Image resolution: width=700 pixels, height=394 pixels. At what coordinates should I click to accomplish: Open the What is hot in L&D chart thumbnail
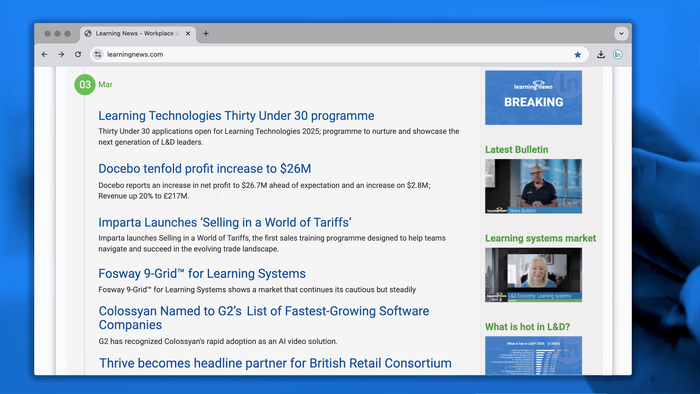(x=533, y=355)
